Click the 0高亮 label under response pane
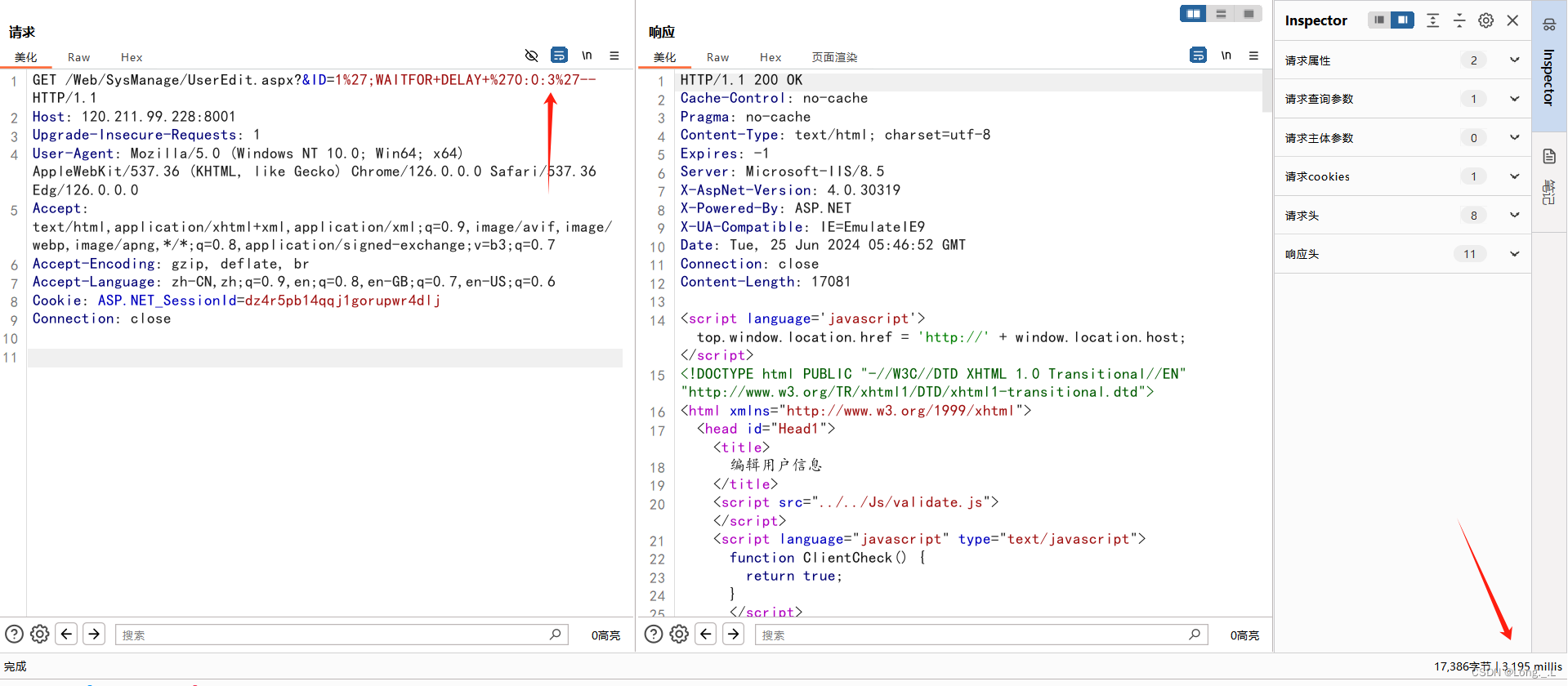This screenshot has height=686, width=1568. (1244, 635)
